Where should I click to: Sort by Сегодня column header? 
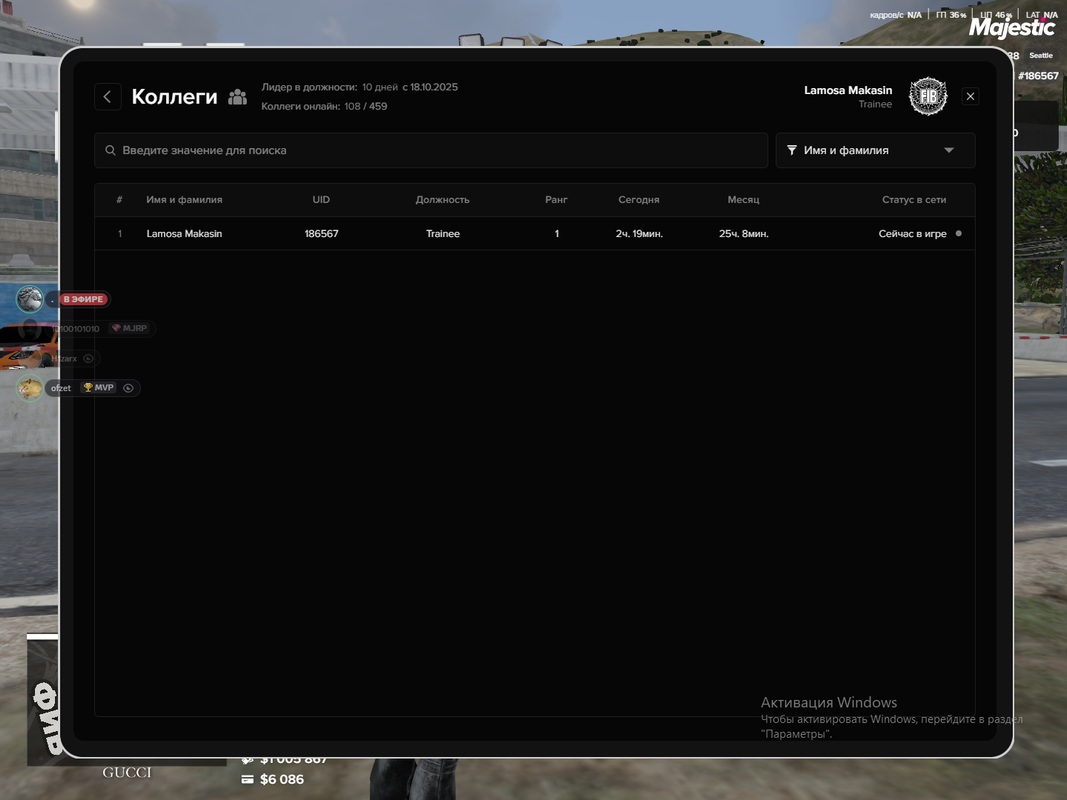pyautogui.click(x=638, y=199)
